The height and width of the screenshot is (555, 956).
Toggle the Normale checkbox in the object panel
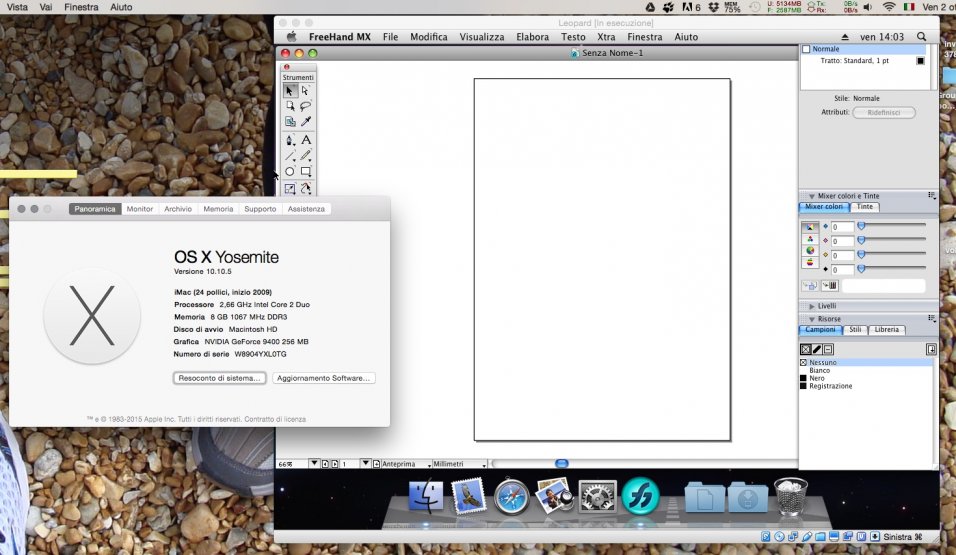click(x=806, y=49)
